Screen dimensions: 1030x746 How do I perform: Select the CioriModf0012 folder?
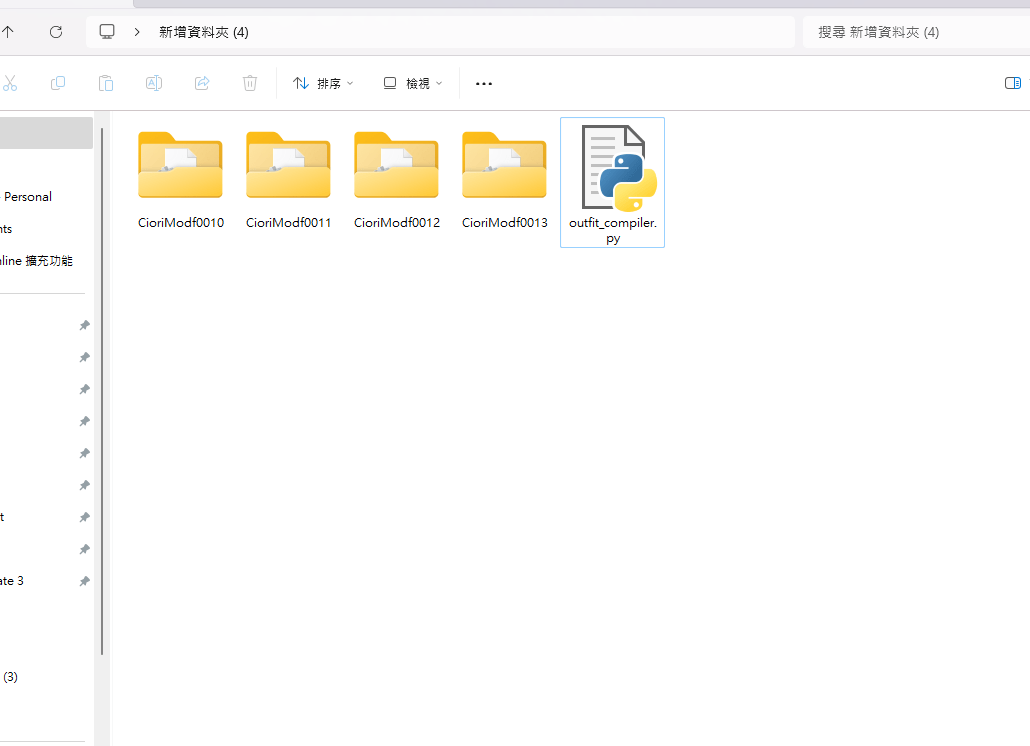397,180
